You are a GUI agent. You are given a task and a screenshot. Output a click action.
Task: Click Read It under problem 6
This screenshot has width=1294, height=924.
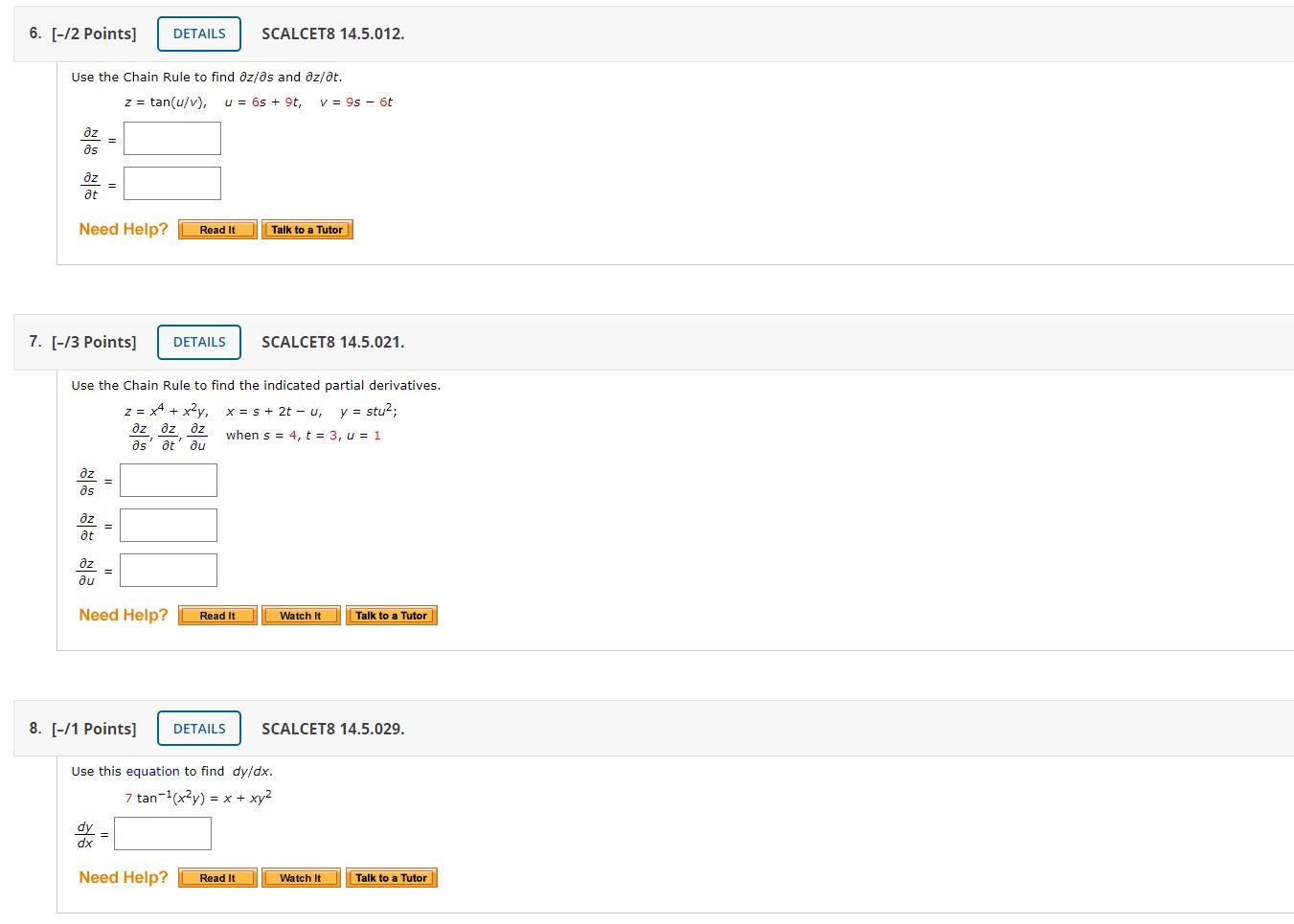[216, 229]
